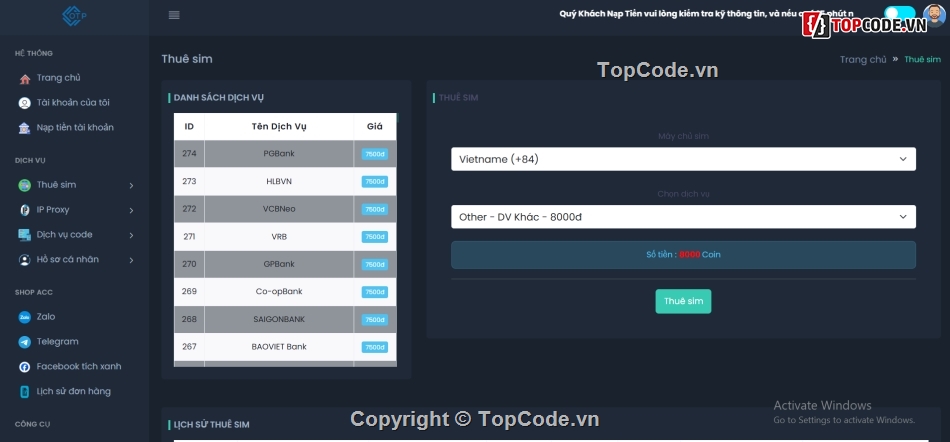Click the Tên Dịch Vụ column header
The image size is (950, 442).
click(279, 127)
